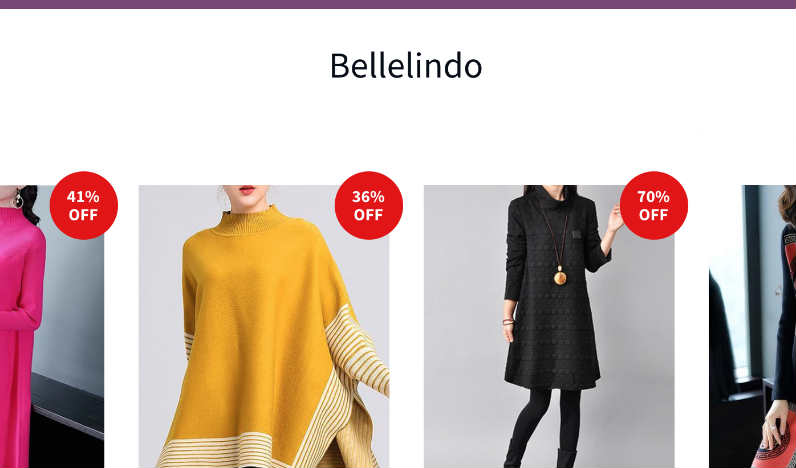Click the striped sleeve of yellow sweater
The image size is (796, 468).
[x=358, y=350]
